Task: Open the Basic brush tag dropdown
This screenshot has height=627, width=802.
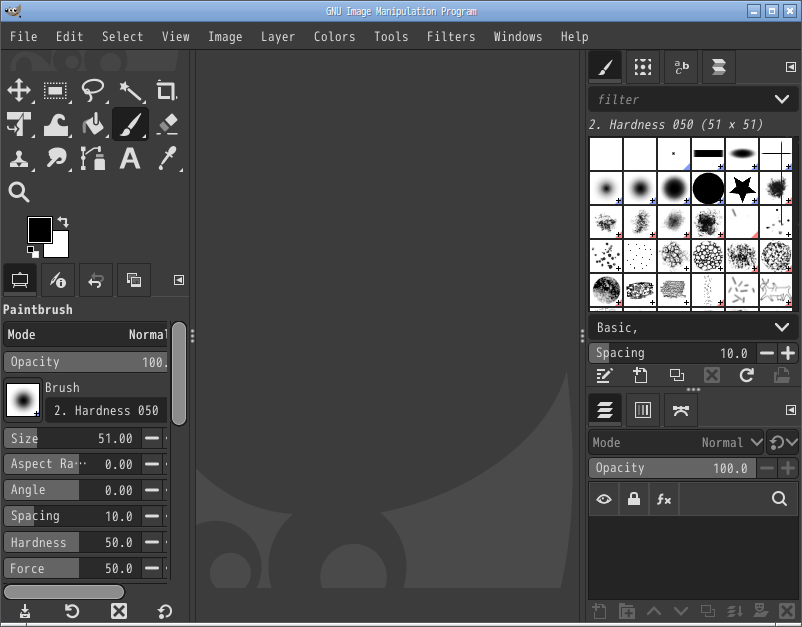Action: point(782,327)
